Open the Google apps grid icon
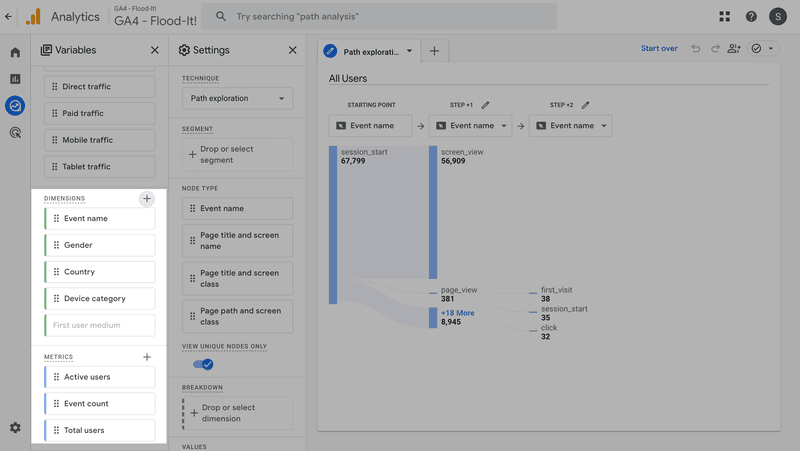 [725, 17]
